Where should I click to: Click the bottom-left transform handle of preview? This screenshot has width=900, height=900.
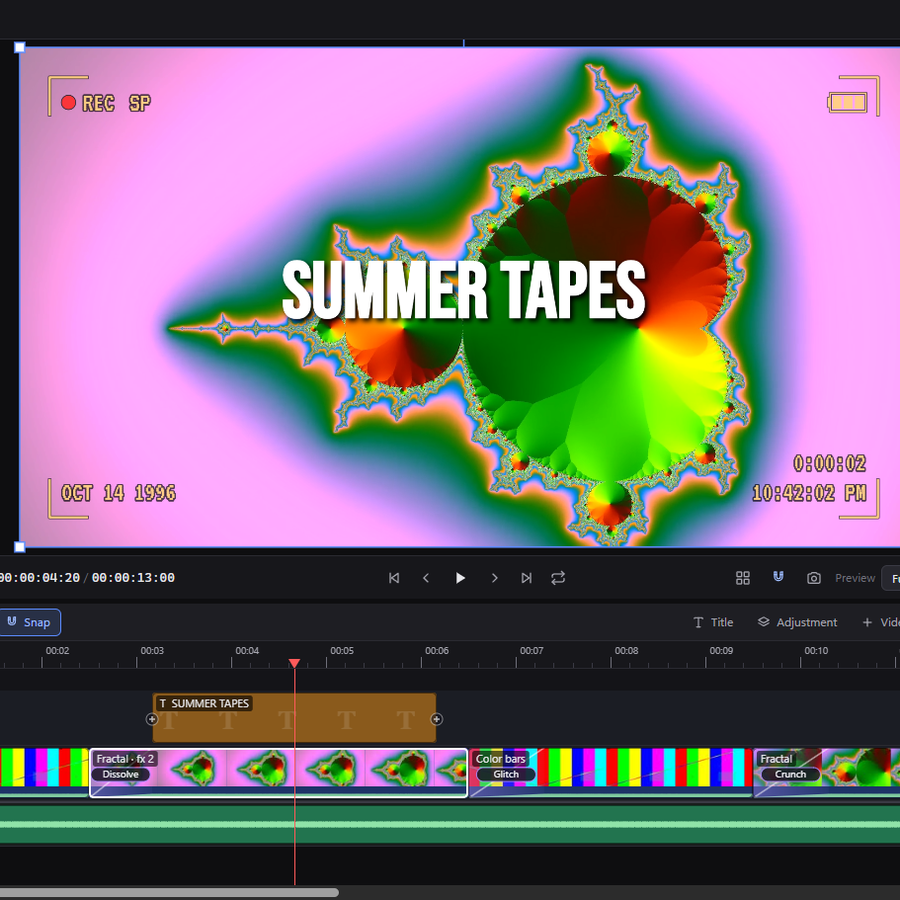coord(20,547)
